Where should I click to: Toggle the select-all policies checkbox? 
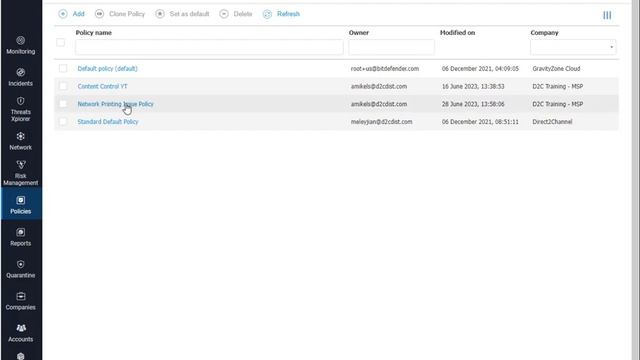[60, 42]
